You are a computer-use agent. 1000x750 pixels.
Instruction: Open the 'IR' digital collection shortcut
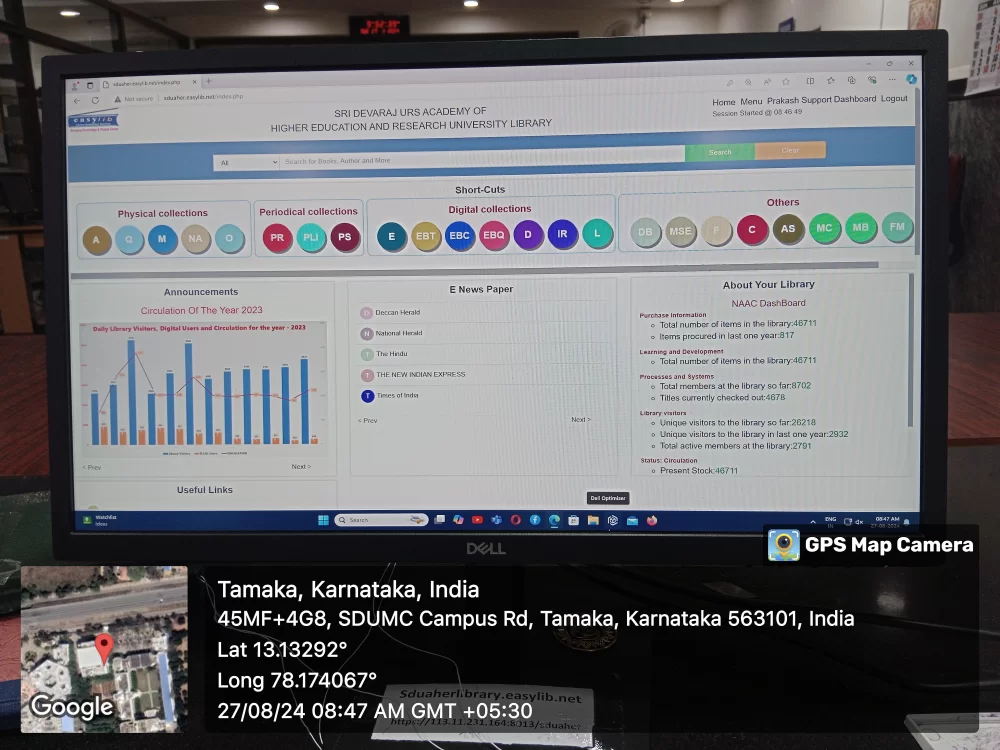click(562, 234)
